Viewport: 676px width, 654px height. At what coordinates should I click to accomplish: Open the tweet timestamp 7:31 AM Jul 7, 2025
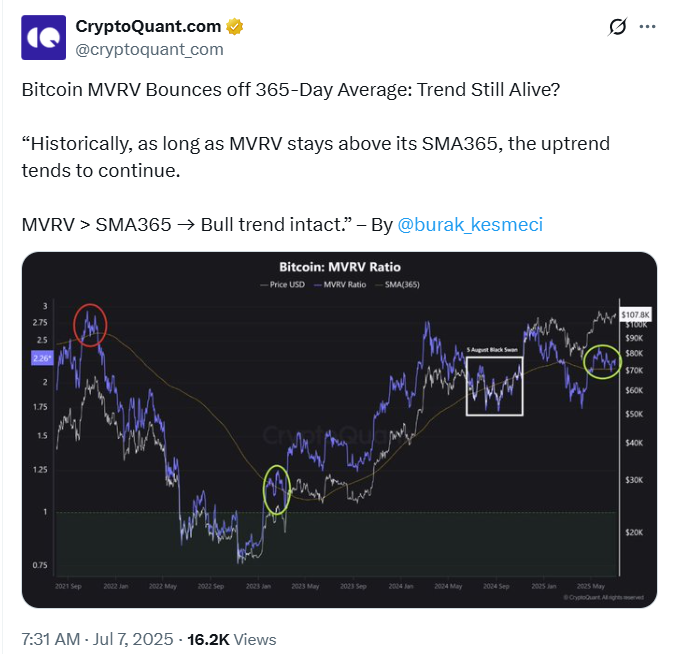pyautogui.click(x=97, y=639)
